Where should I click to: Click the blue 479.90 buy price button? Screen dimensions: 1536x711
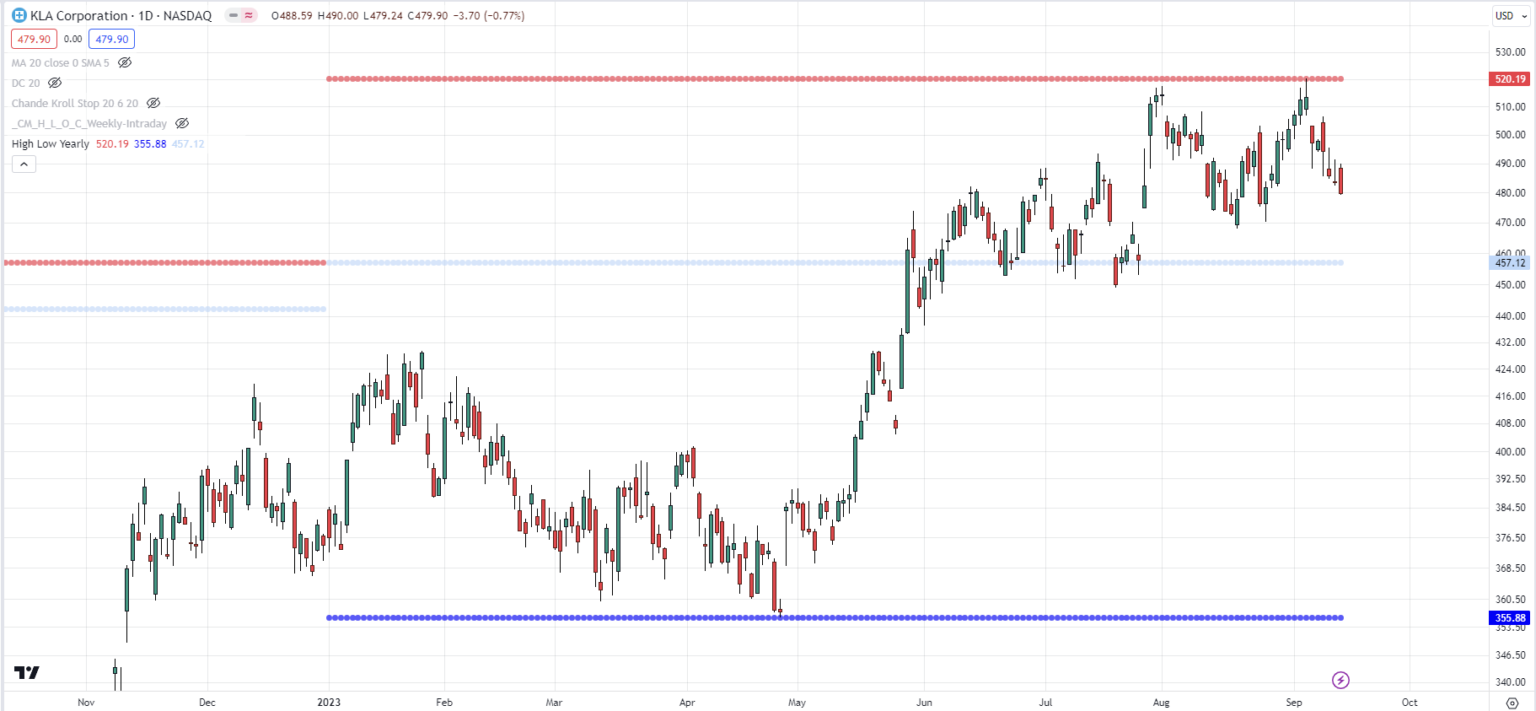click(111, 38)
